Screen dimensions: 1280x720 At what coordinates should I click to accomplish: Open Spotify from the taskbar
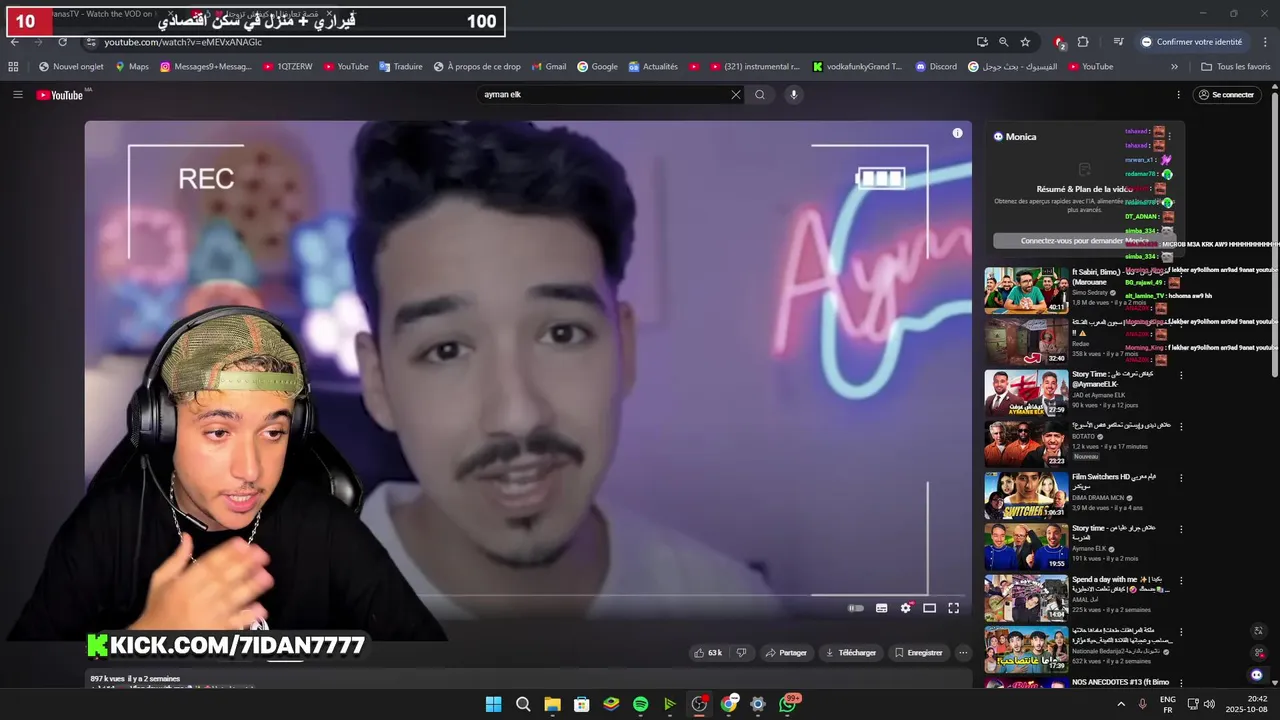click(x=640, y=704)
